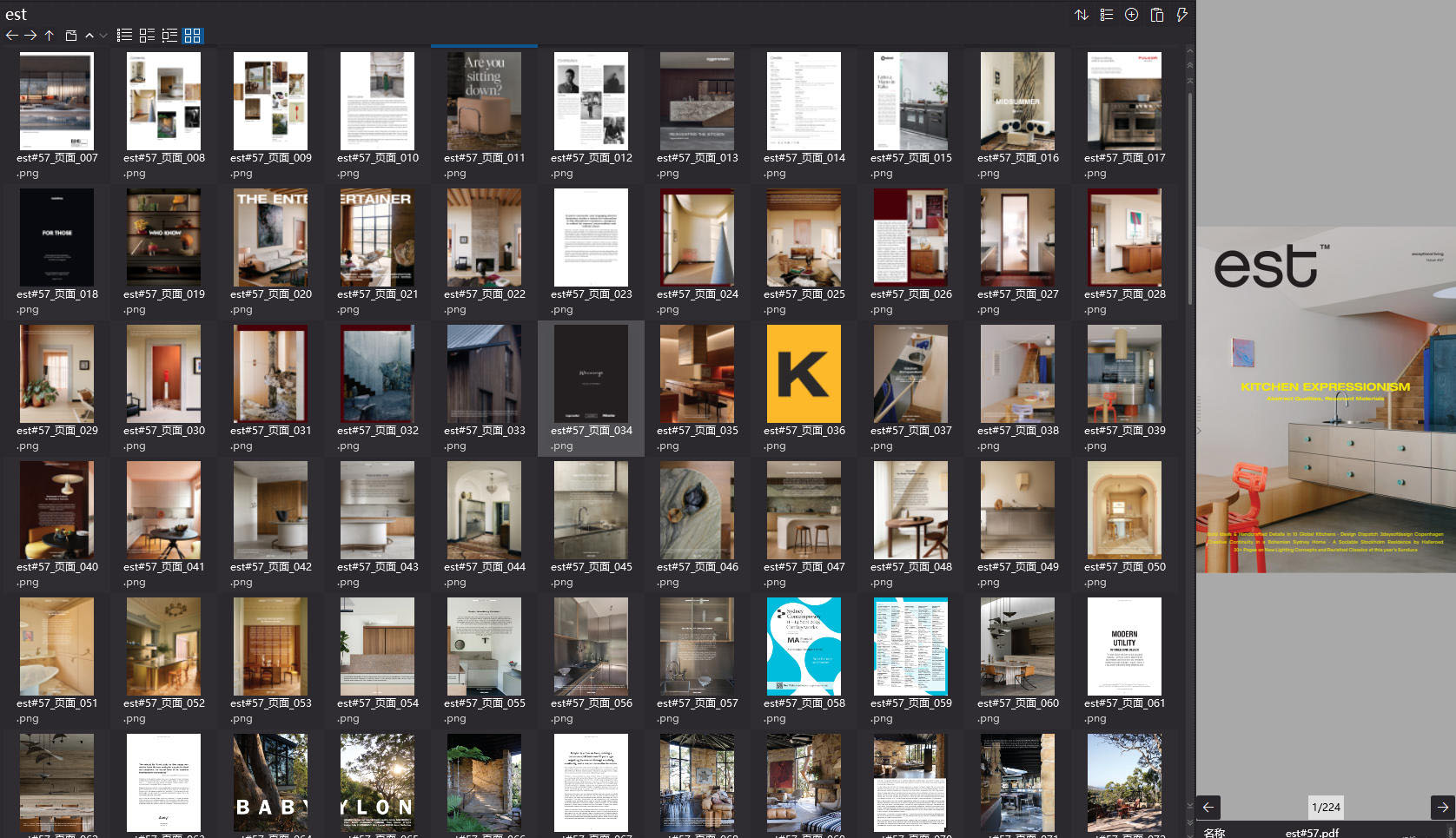Navigate forward with the right arrow
Viewport: 1456px width, 838px height.
coord(30,36)
